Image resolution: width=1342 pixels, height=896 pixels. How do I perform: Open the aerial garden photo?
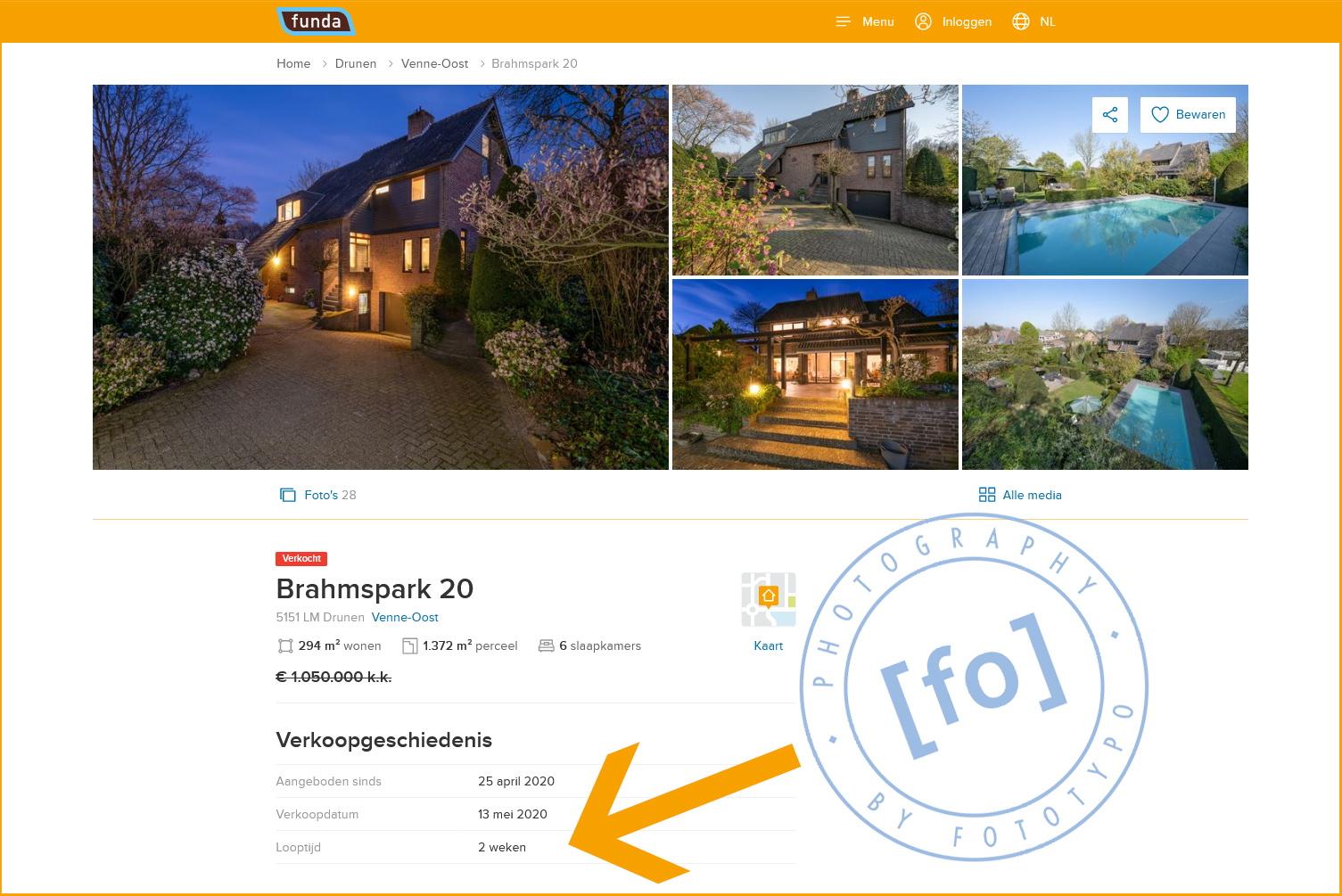pos(1105,374)
